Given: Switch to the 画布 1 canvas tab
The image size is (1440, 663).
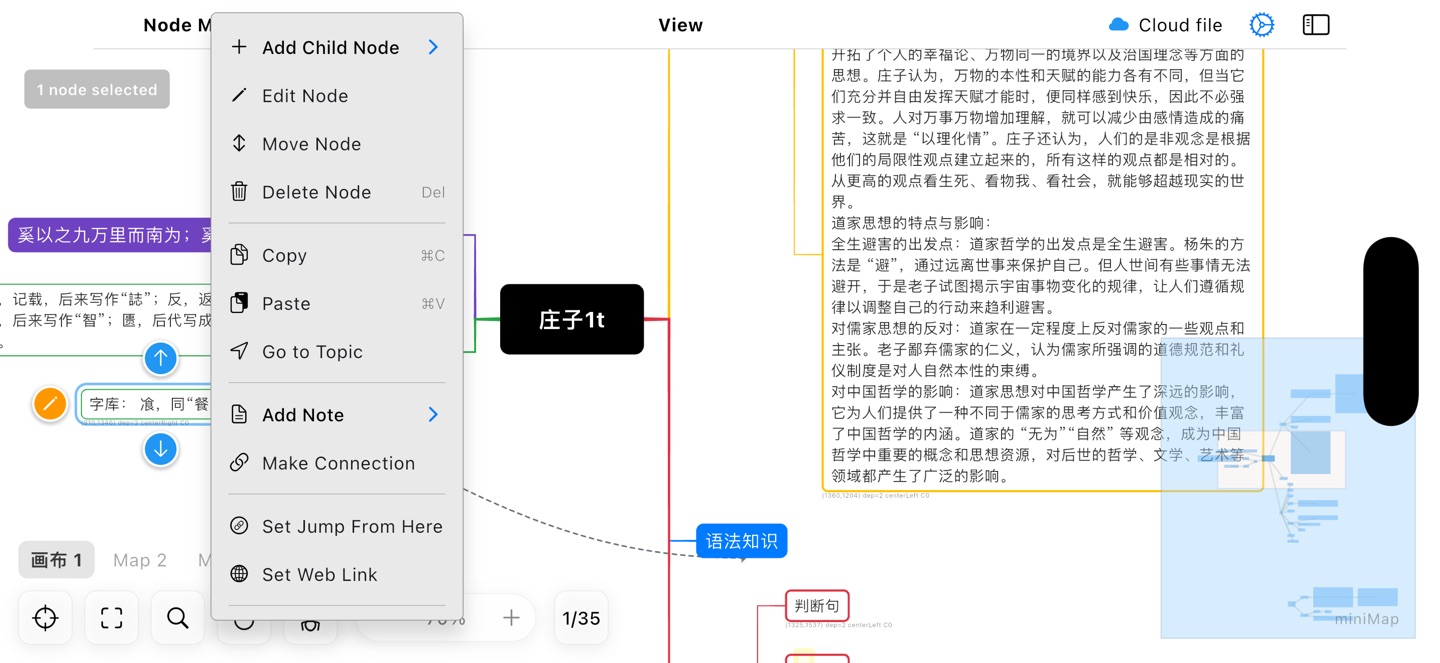Looking at the screenshot, I should pos(57,560).
